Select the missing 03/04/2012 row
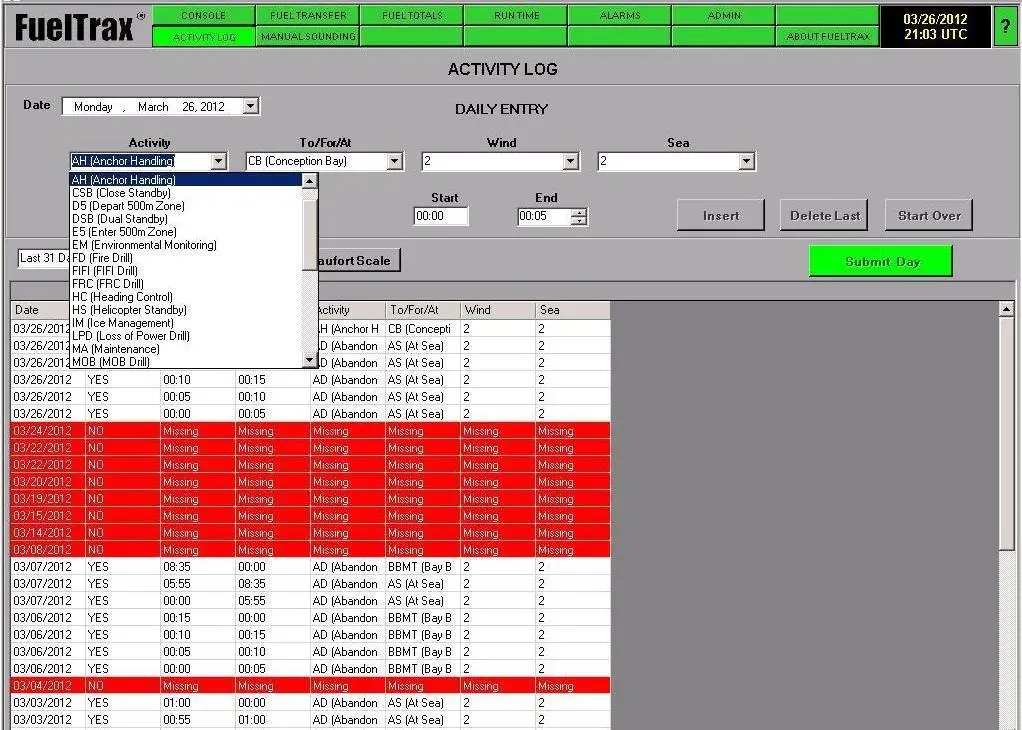Viewport: 1022px width, 730px height. (x=310, y=686)
